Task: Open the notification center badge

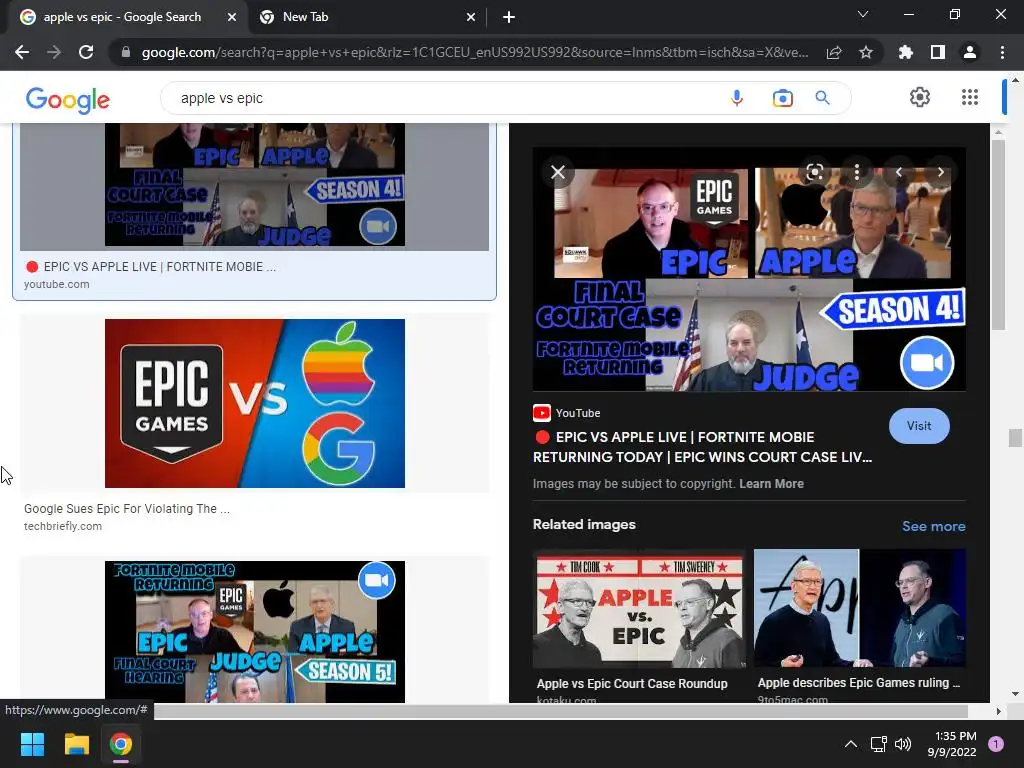Action: [996, 744]
